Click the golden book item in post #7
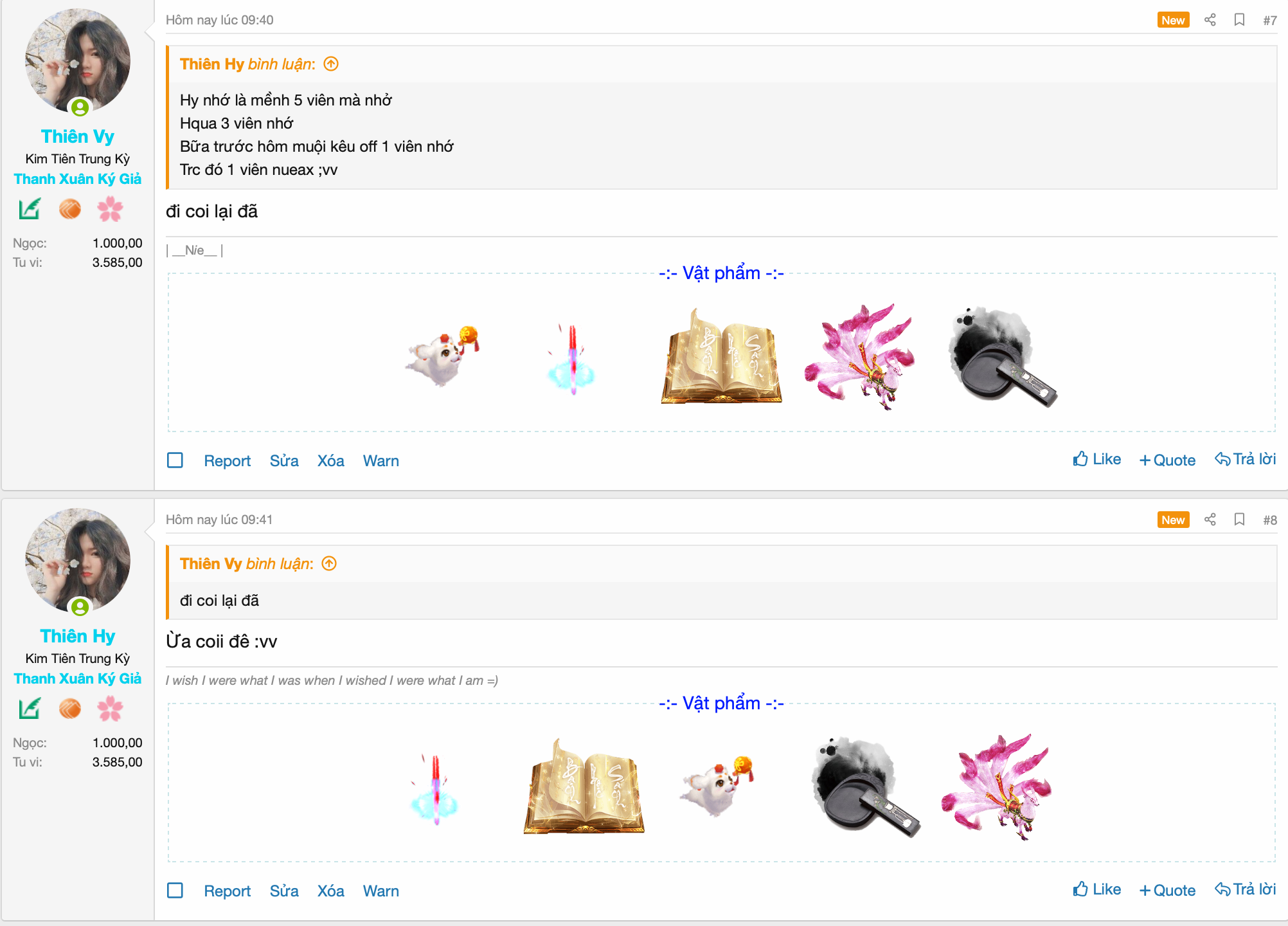1288x926 pixels. (x=721, y=357)
